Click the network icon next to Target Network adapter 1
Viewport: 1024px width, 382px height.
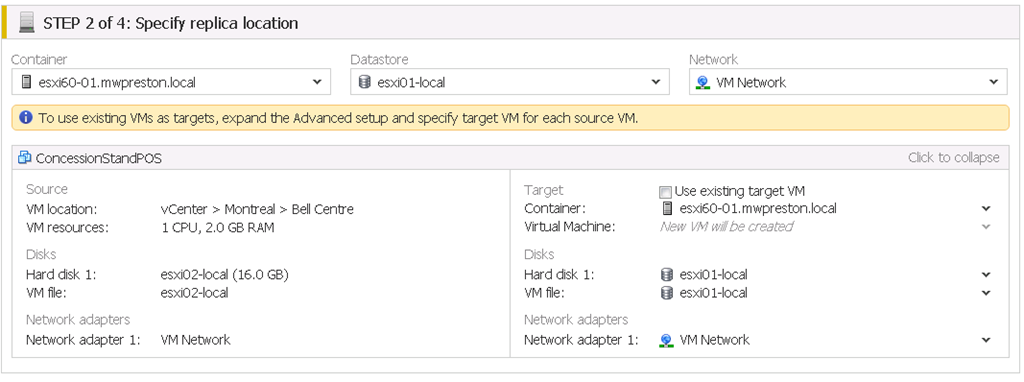pos(666,340)
